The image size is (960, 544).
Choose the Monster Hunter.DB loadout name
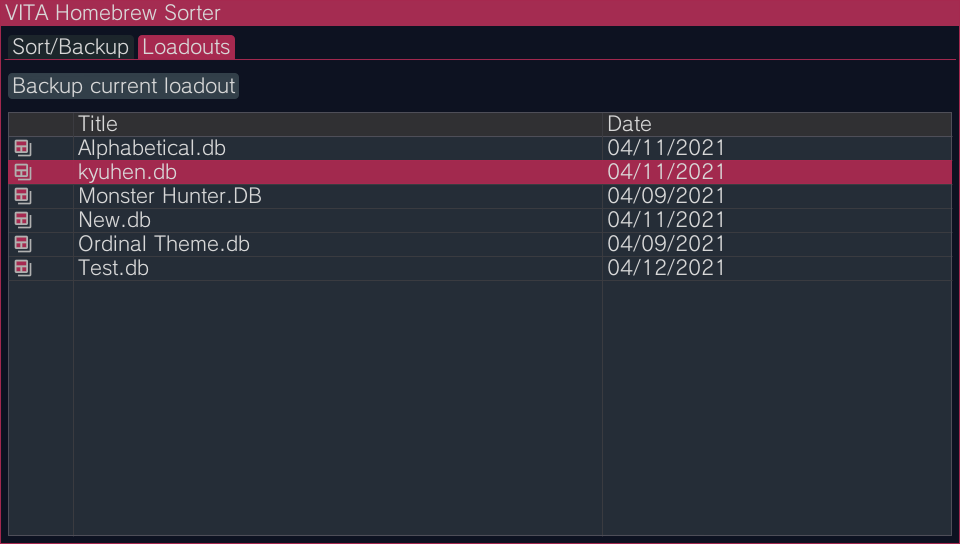click(170, 196)
